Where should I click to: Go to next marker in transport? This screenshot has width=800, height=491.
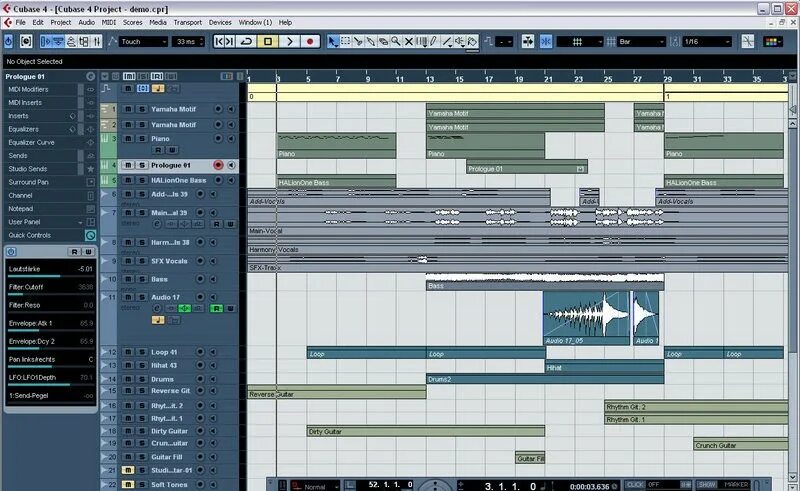(230, 41)
